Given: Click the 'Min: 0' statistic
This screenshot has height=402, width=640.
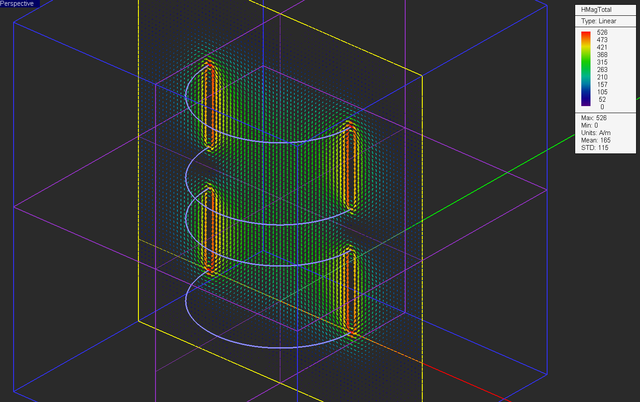Looking at the screenshot, I should click(589, 125).
